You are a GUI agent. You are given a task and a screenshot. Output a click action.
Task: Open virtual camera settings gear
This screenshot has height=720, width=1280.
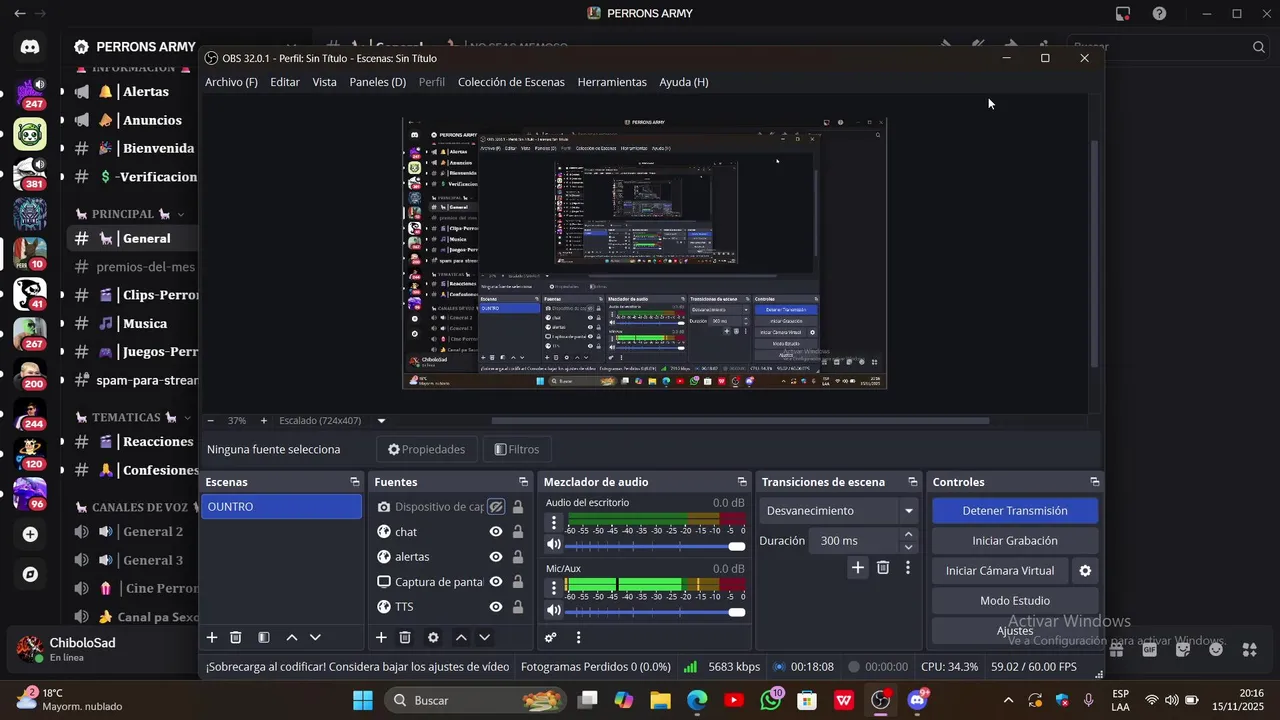(x=1085, y=571)
